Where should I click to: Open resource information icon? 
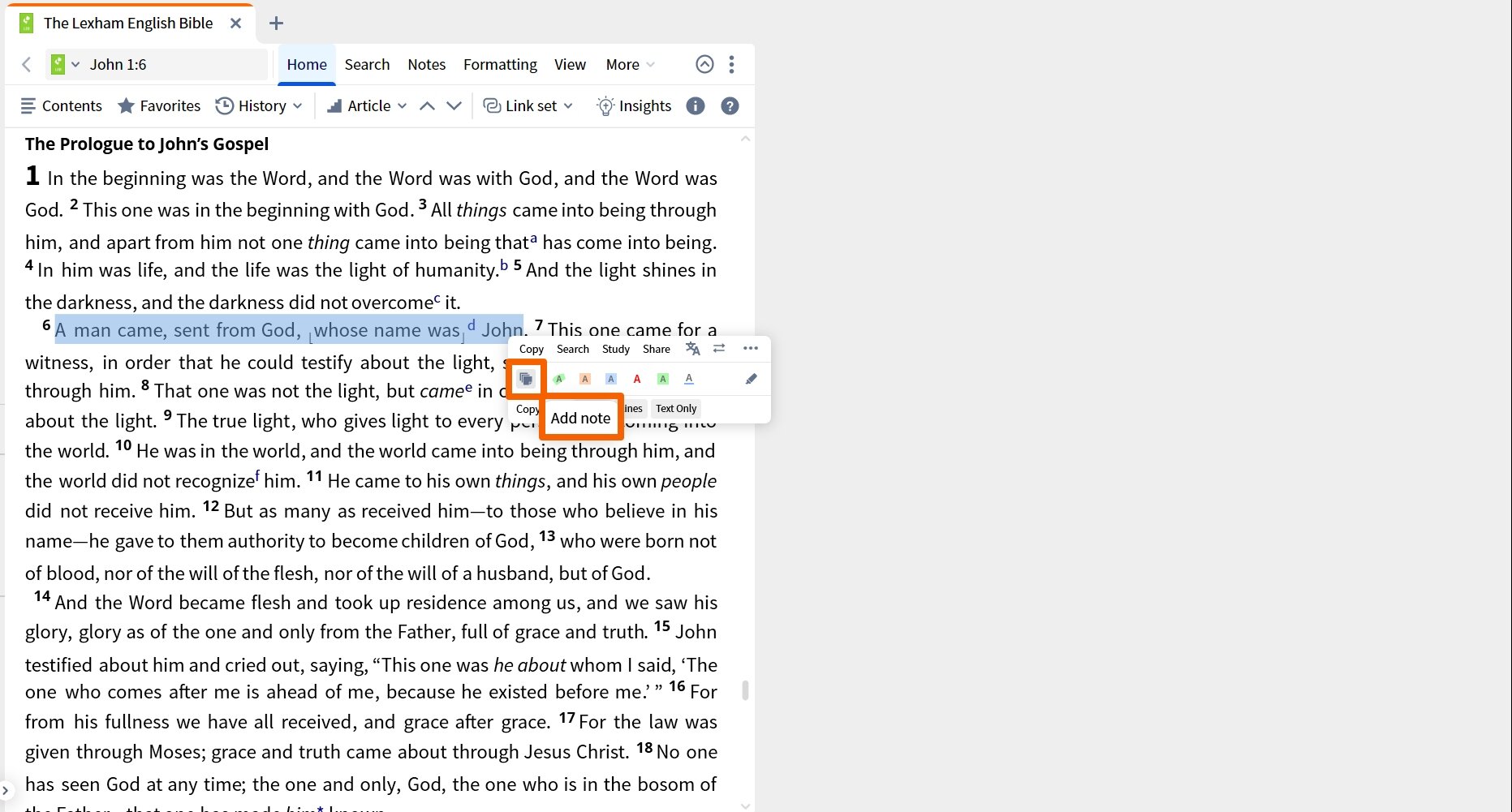[696, 105]
